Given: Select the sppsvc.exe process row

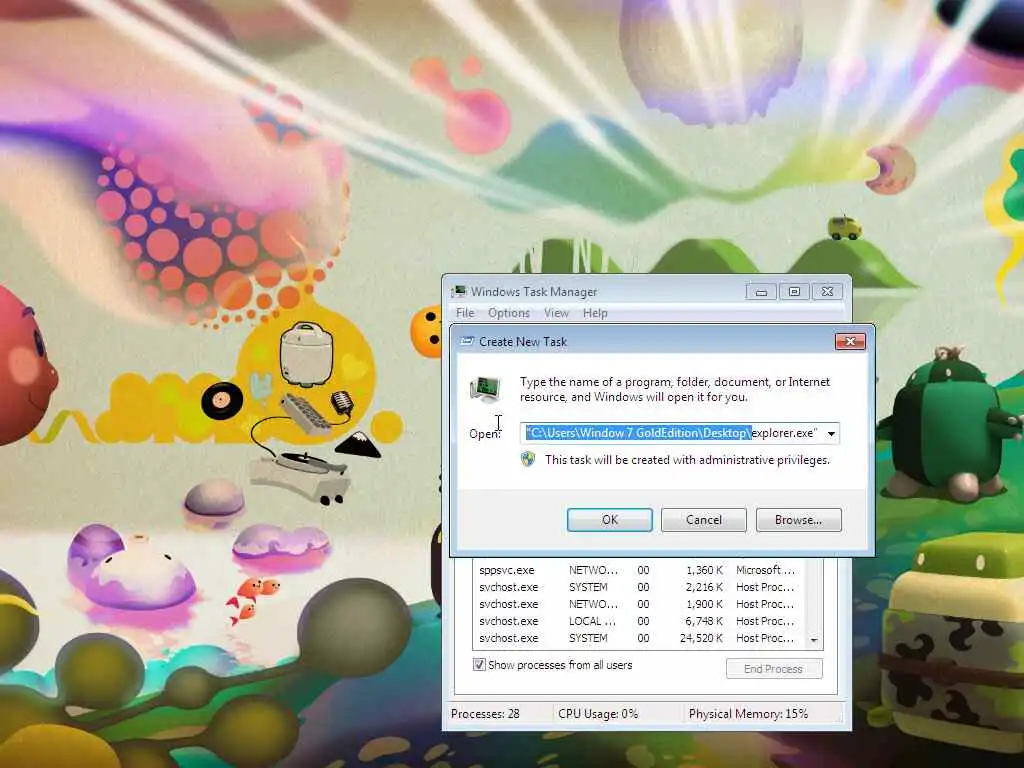Looking at the screenshot, I should 638,570.
